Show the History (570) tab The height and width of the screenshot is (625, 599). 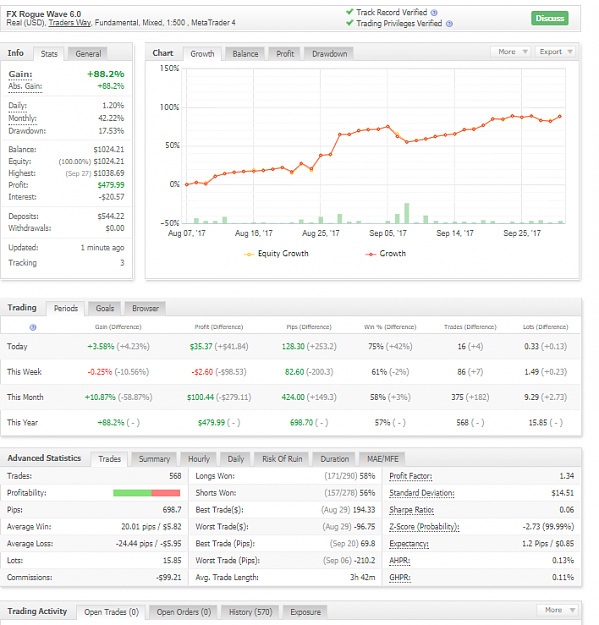tap(250, 612)
